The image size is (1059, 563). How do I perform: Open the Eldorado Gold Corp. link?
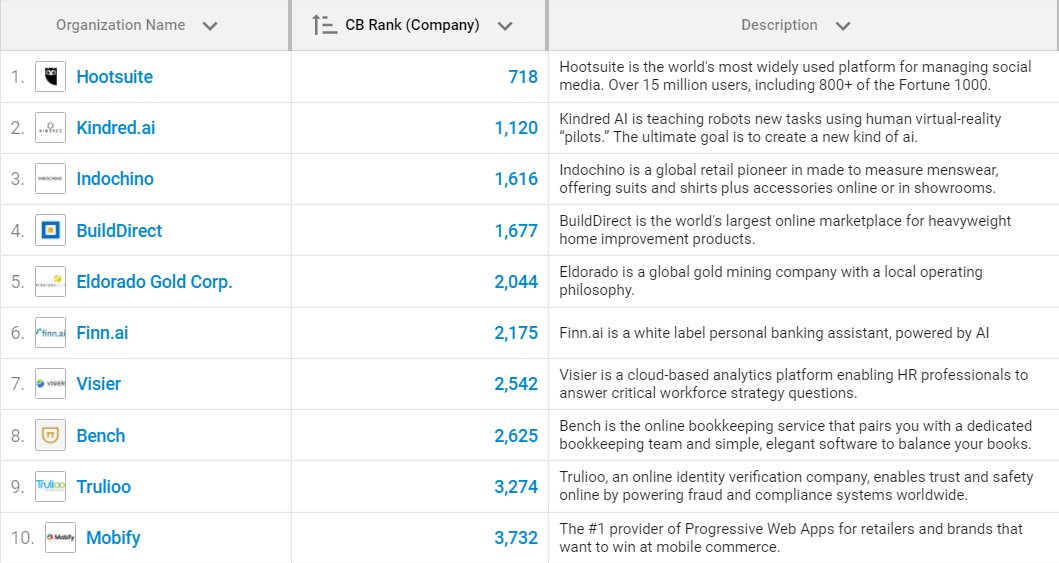click(154, 282)
